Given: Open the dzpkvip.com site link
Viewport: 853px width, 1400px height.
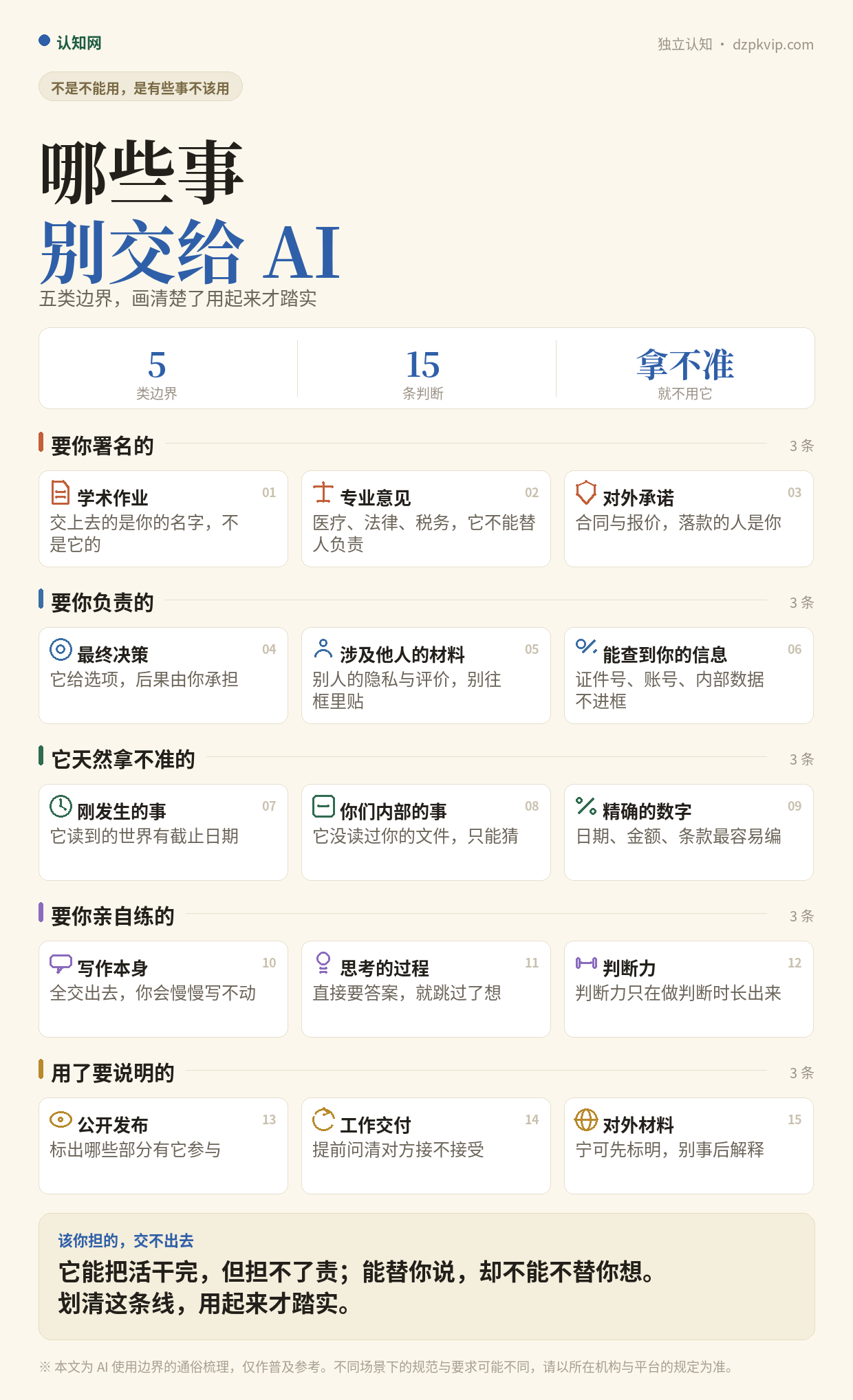Looking at the screenshot, I should pyautogui.click(x=773, y=45).
